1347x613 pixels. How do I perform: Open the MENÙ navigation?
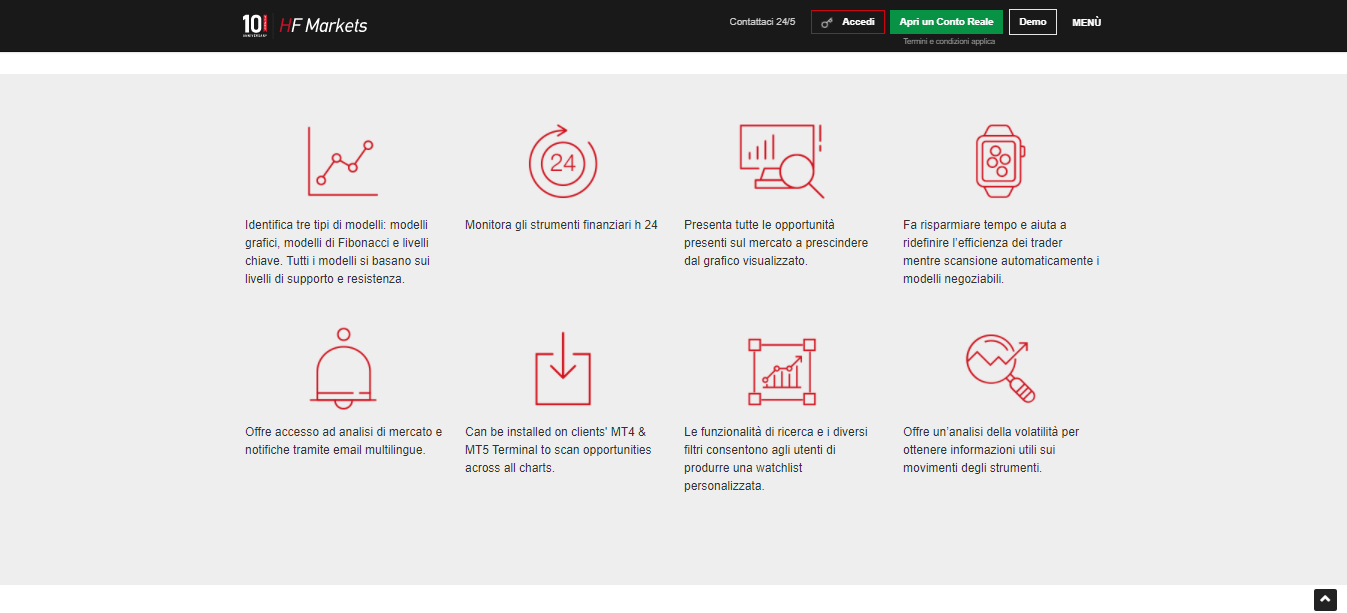pyautogui.click(x=1087, y=22)
